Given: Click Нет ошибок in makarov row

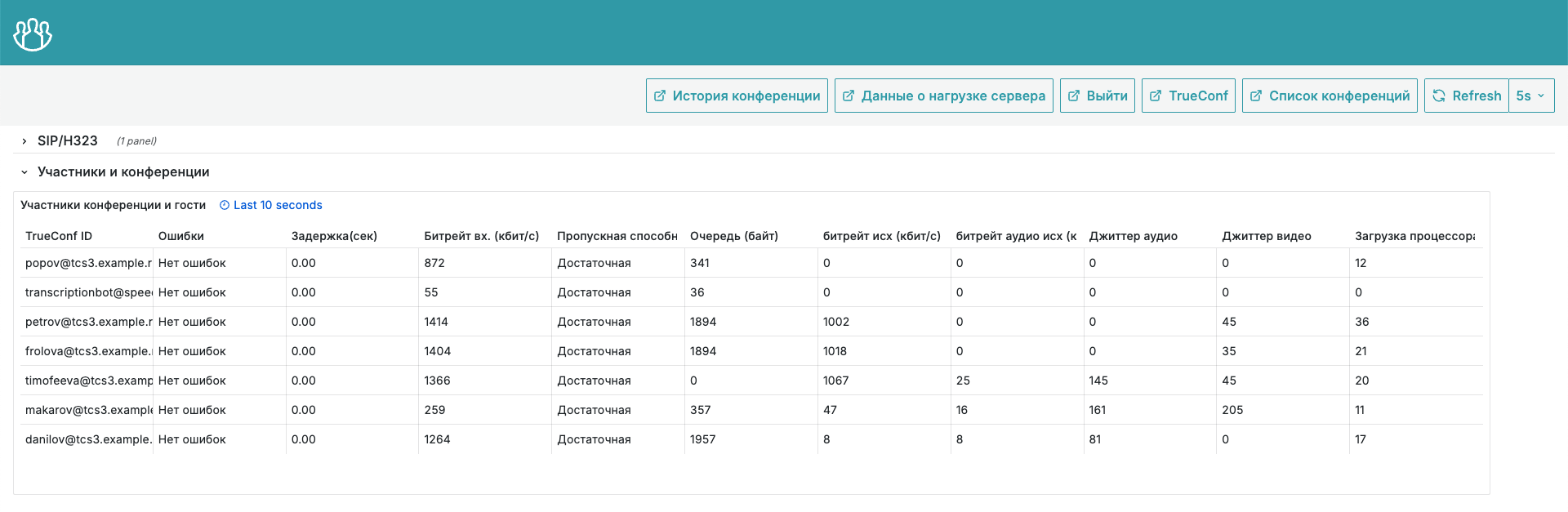Looking at the screenshot, I should click(x=192, y=410).
